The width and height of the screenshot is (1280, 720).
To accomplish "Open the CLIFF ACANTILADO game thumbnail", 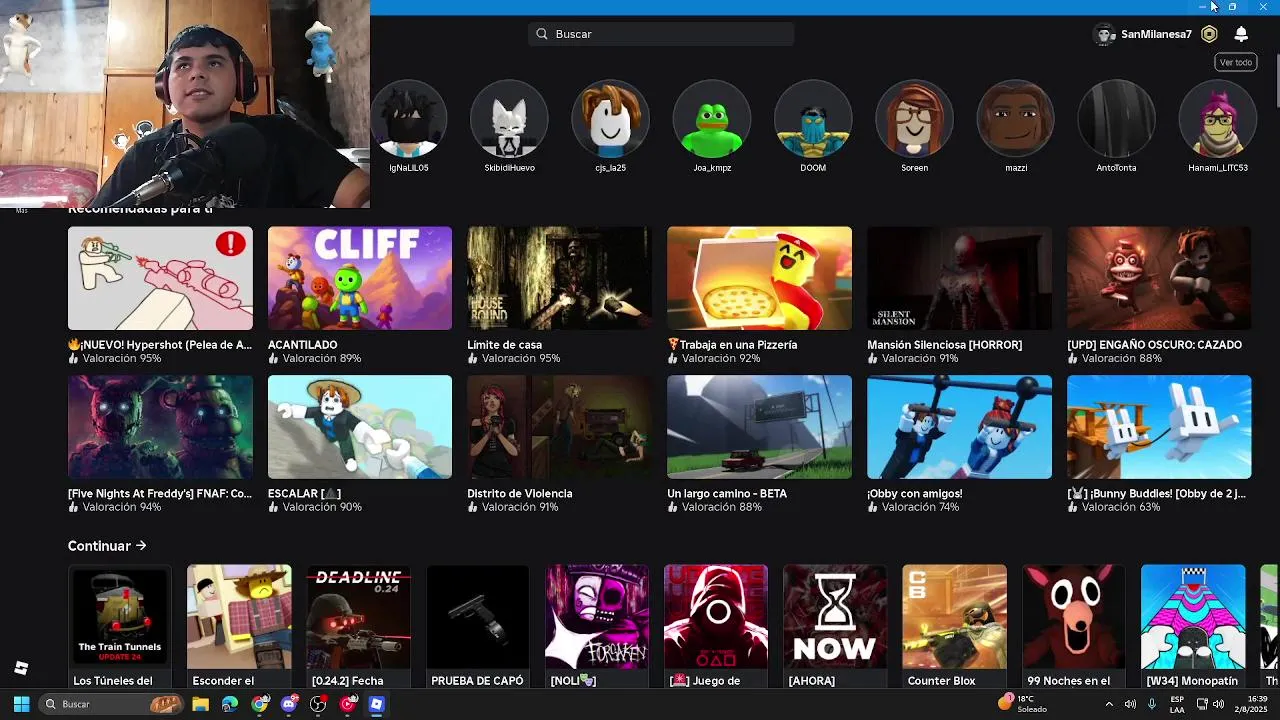I will (x=360, y=278).
